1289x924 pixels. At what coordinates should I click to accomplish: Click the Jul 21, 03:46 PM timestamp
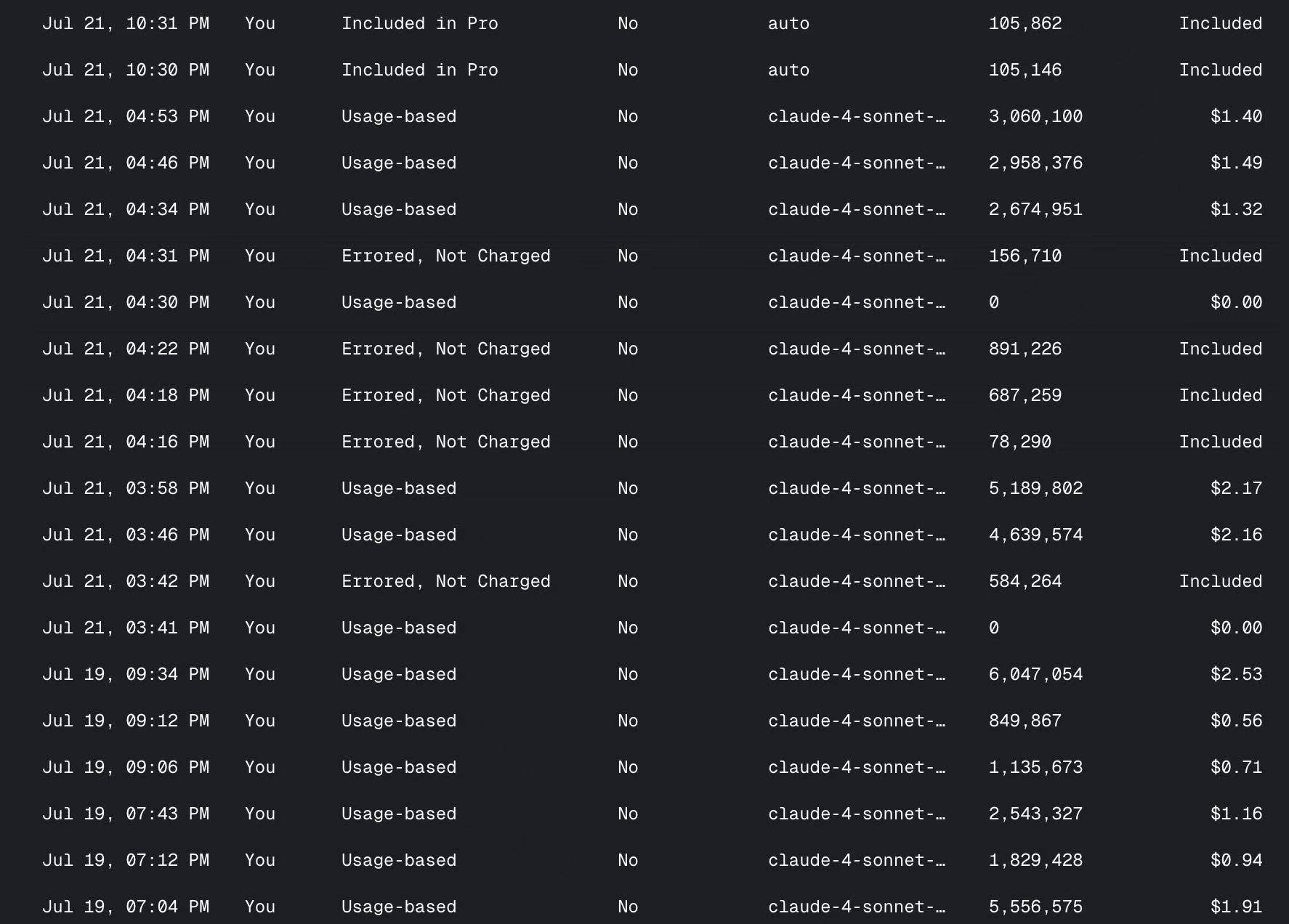click(126, 535)
